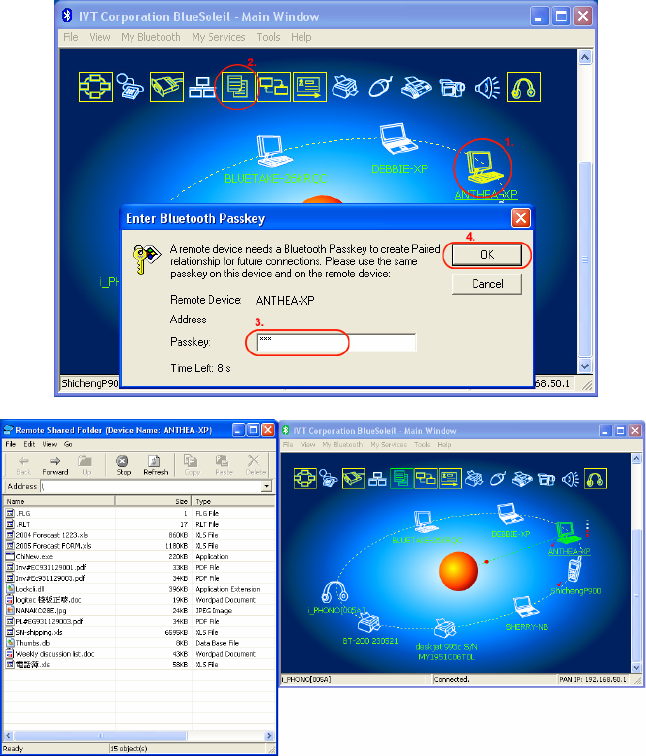Screen dimensions: 646x756
Task: Select file 2005 Forecast FORM.xls
Action: point(48,546)
